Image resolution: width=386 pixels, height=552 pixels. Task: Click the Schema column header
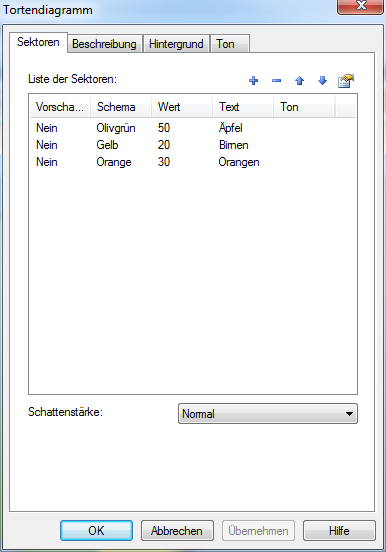coord(121,107)
